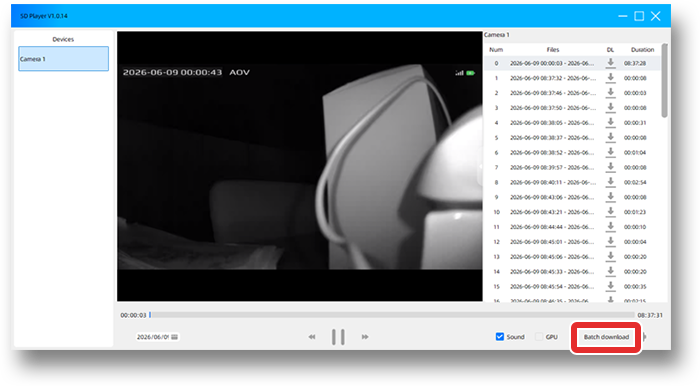Screen dimensions: 700x386
Task: Maximize the SD Player window
Action: coord(639,16)
